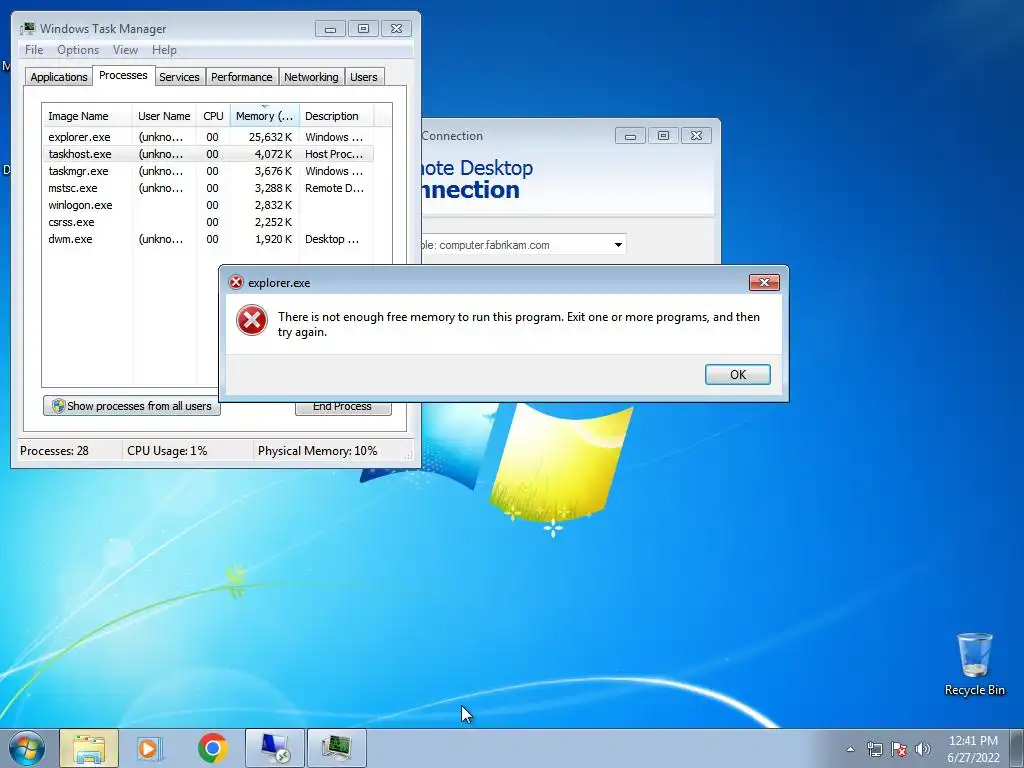Open the Action Center flag icon
This screenshot has height=768, width=1024.
(899, 749)
